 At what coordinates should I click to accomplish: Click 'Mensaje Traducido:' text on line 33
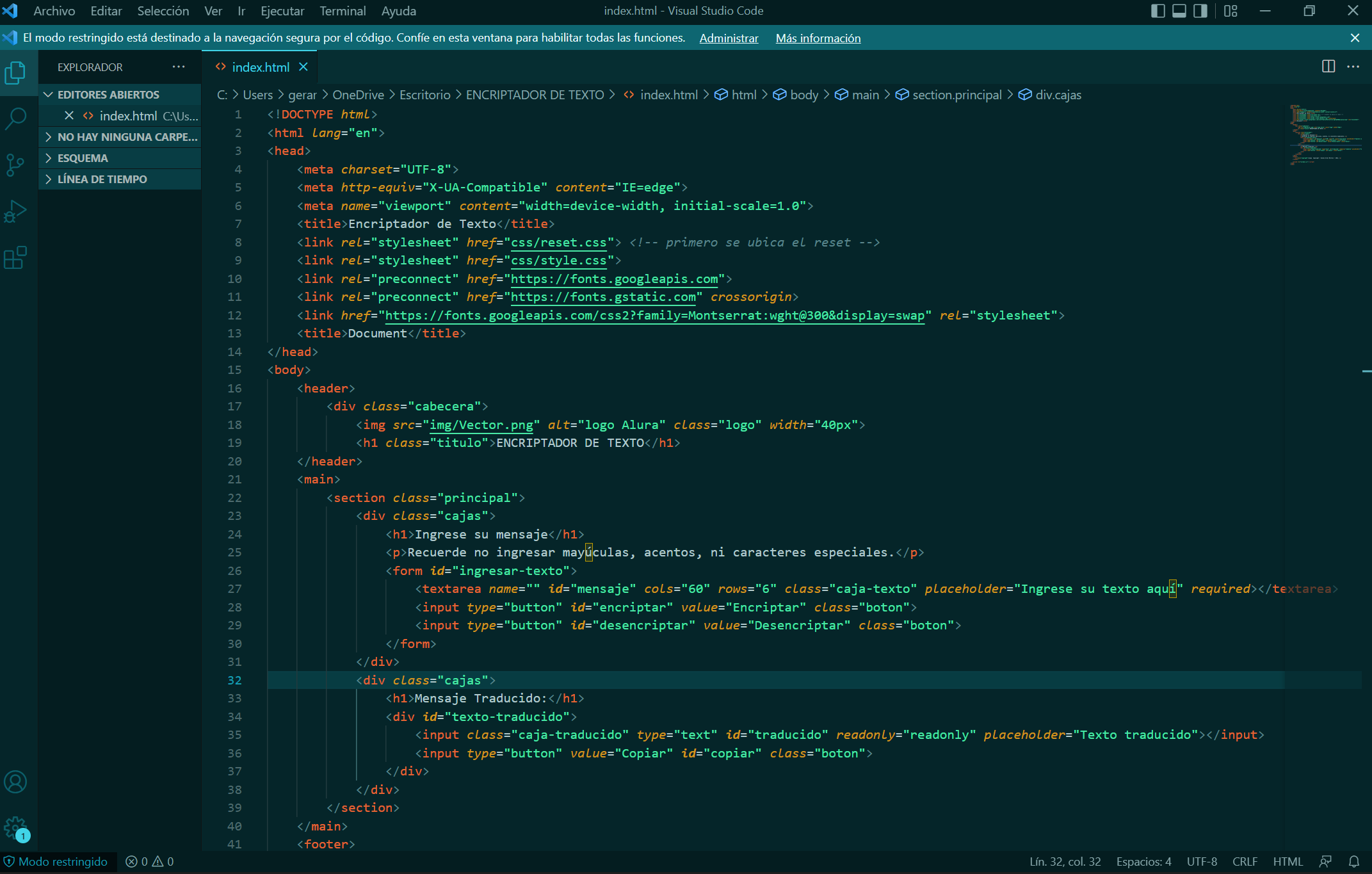pyautogui.click(x=480, y=698)
